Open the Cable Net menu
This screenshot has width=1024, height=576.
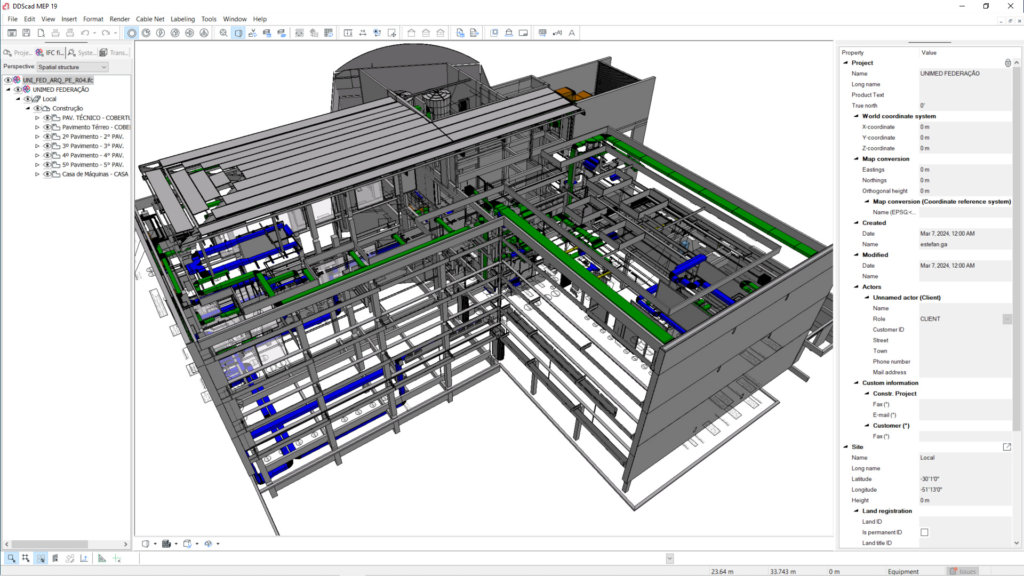click(151, 19)
